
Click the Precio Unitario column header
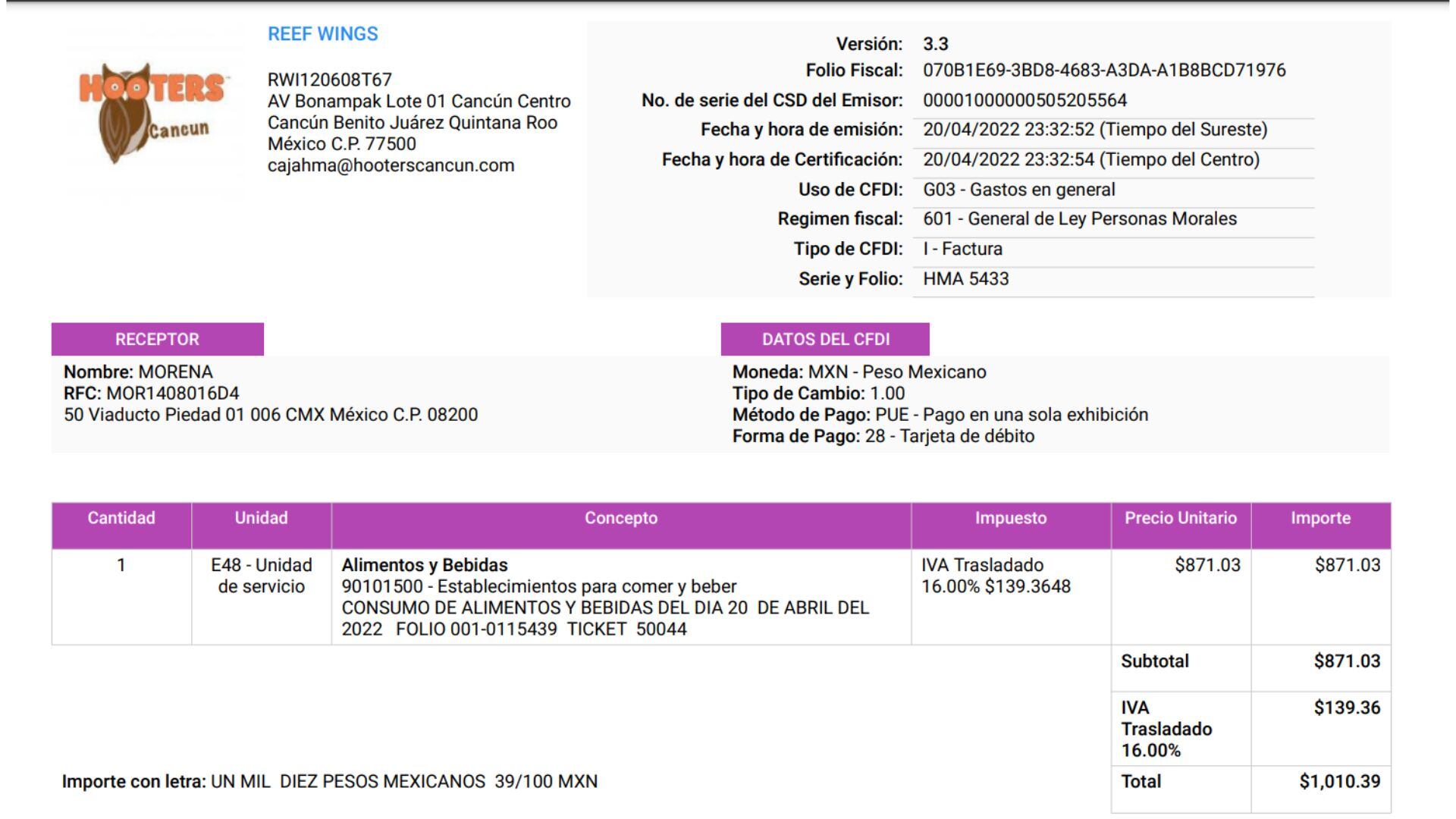pyautogui.click(x=1180, y=519)
